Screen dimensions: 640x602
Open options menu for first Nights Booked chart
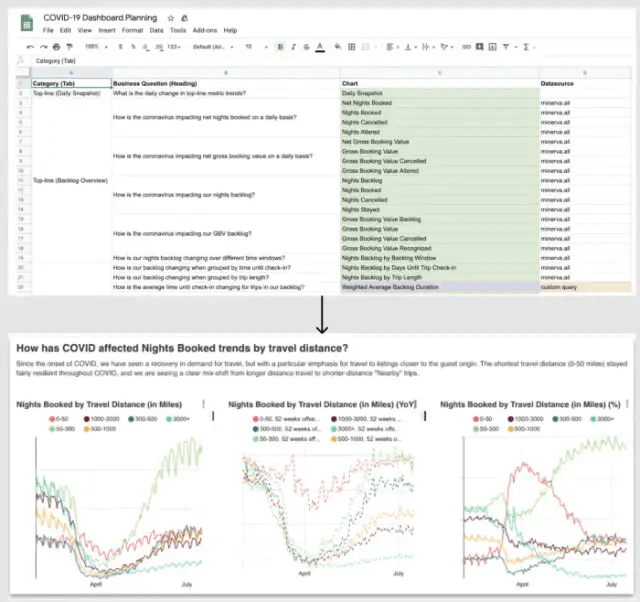pos(204,405)
